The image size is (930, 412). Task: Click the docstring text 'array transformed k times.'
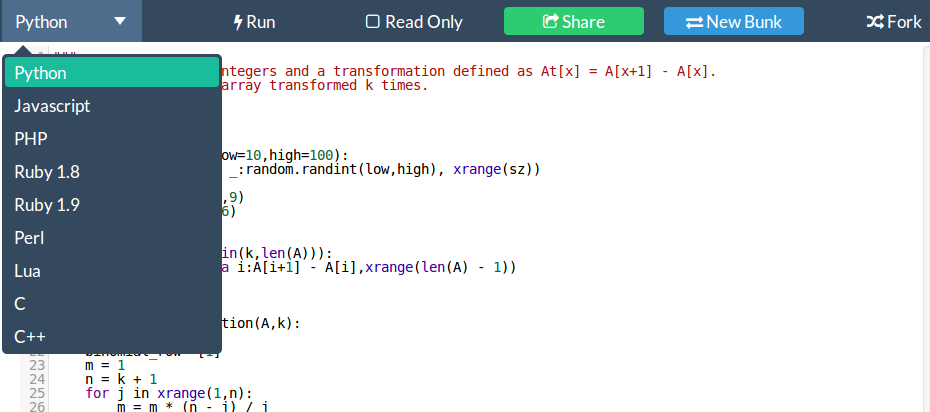pos(323,85)
